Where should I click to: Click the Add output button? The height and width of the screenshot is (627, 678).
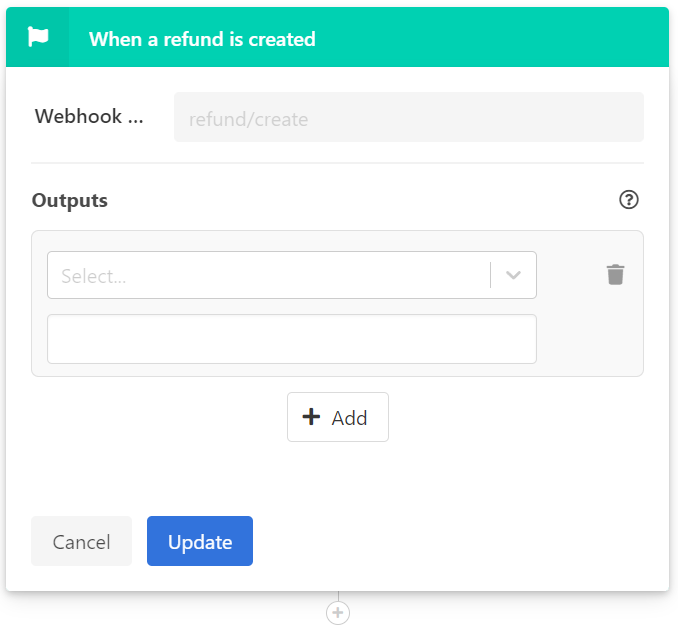(x=338, y=417)
